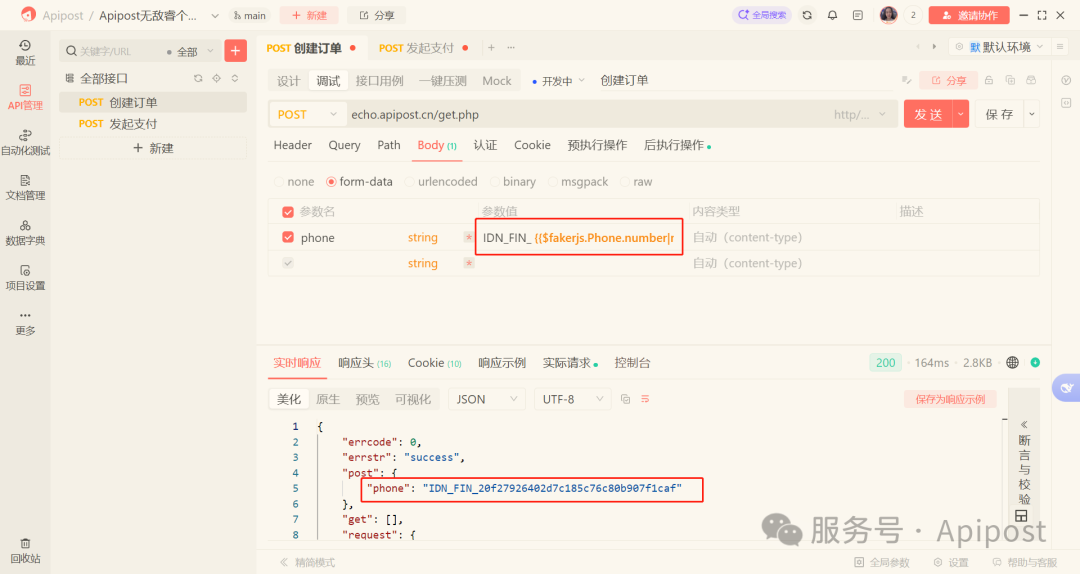The image size is (1080, 574).
Task: Open the tab overflow ellipsis menu
Action: tap(511, 48)
